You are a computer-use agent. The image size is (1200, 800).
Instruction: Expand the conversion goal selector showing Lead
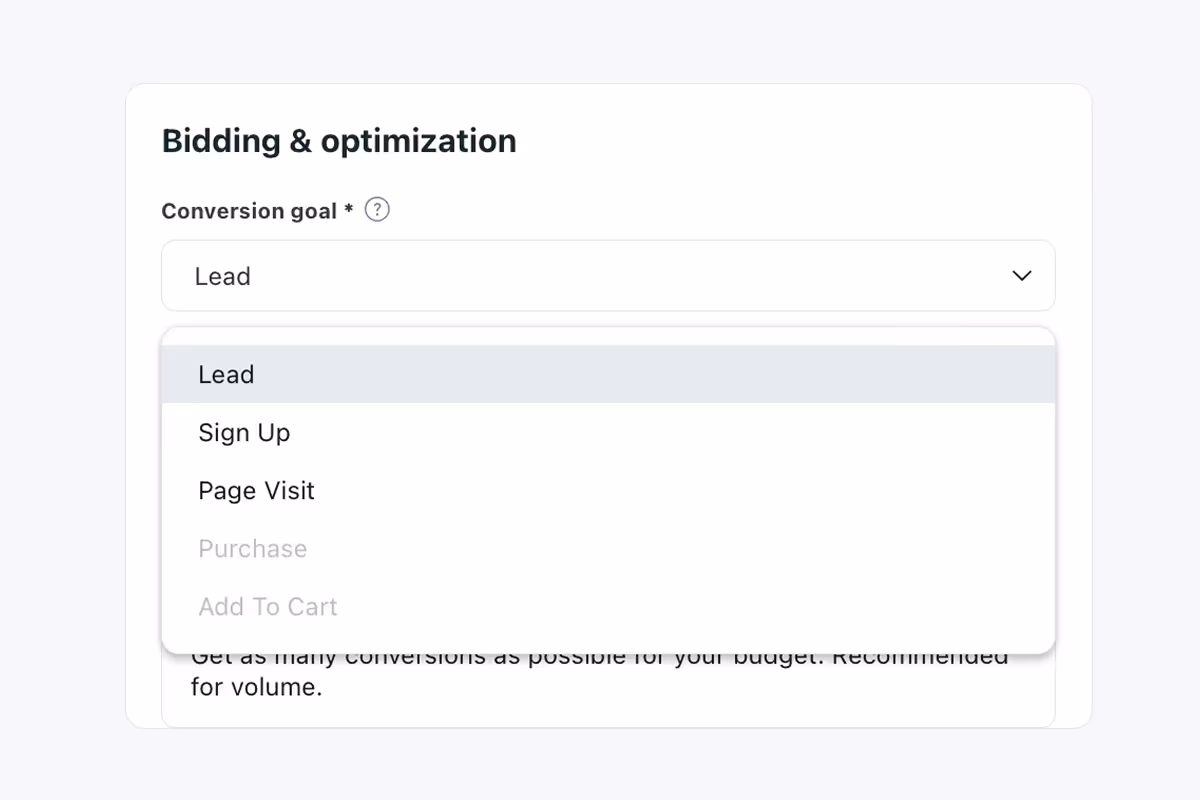(x=608, y=276)
